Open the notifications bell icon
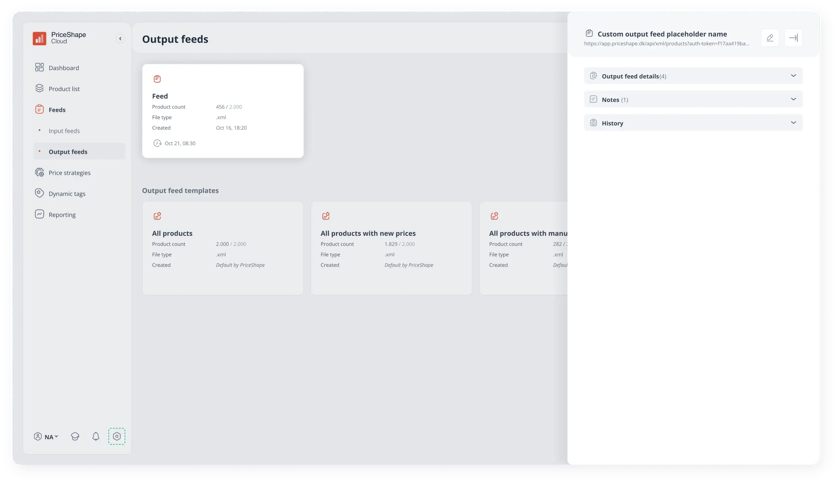The image size is (837, 483). click(96, 437)
